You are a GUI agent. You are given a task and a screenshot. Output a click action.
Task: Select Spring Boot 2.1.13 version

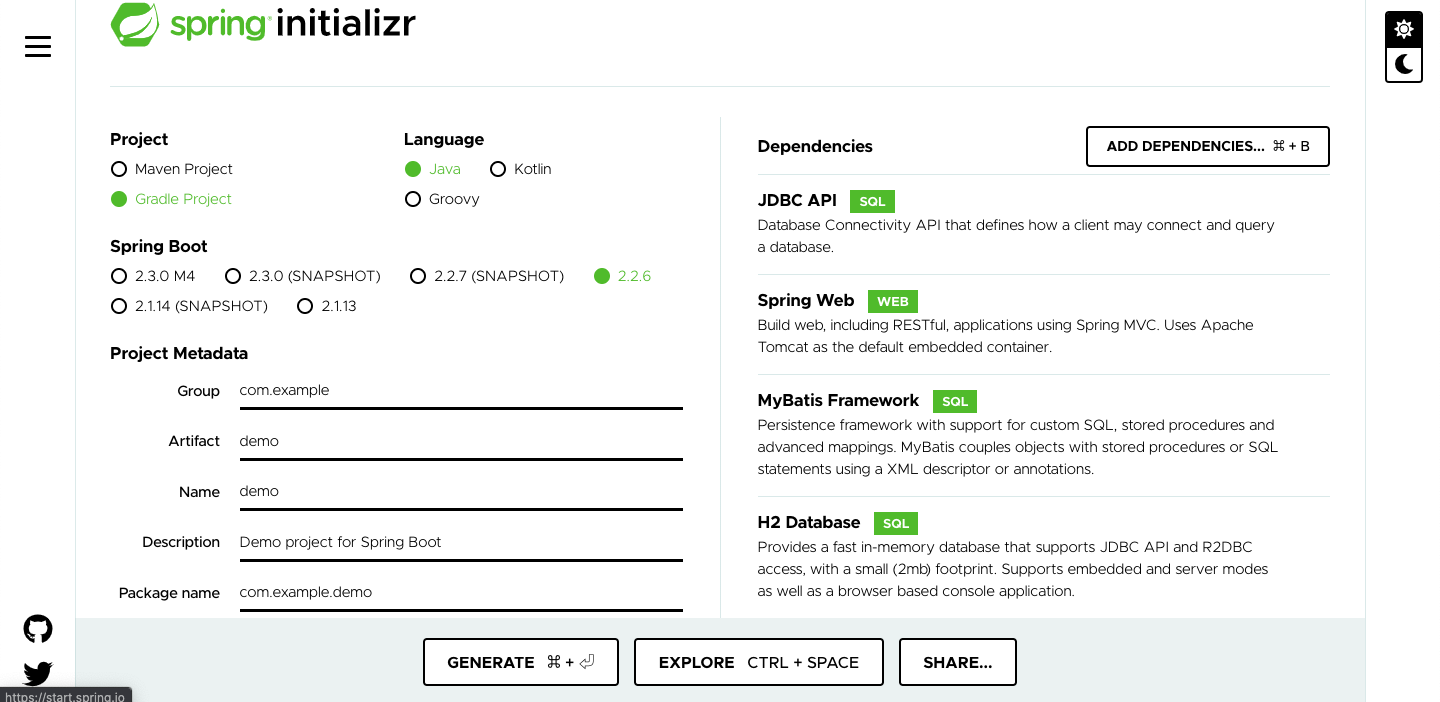click(x=327, y=306)
